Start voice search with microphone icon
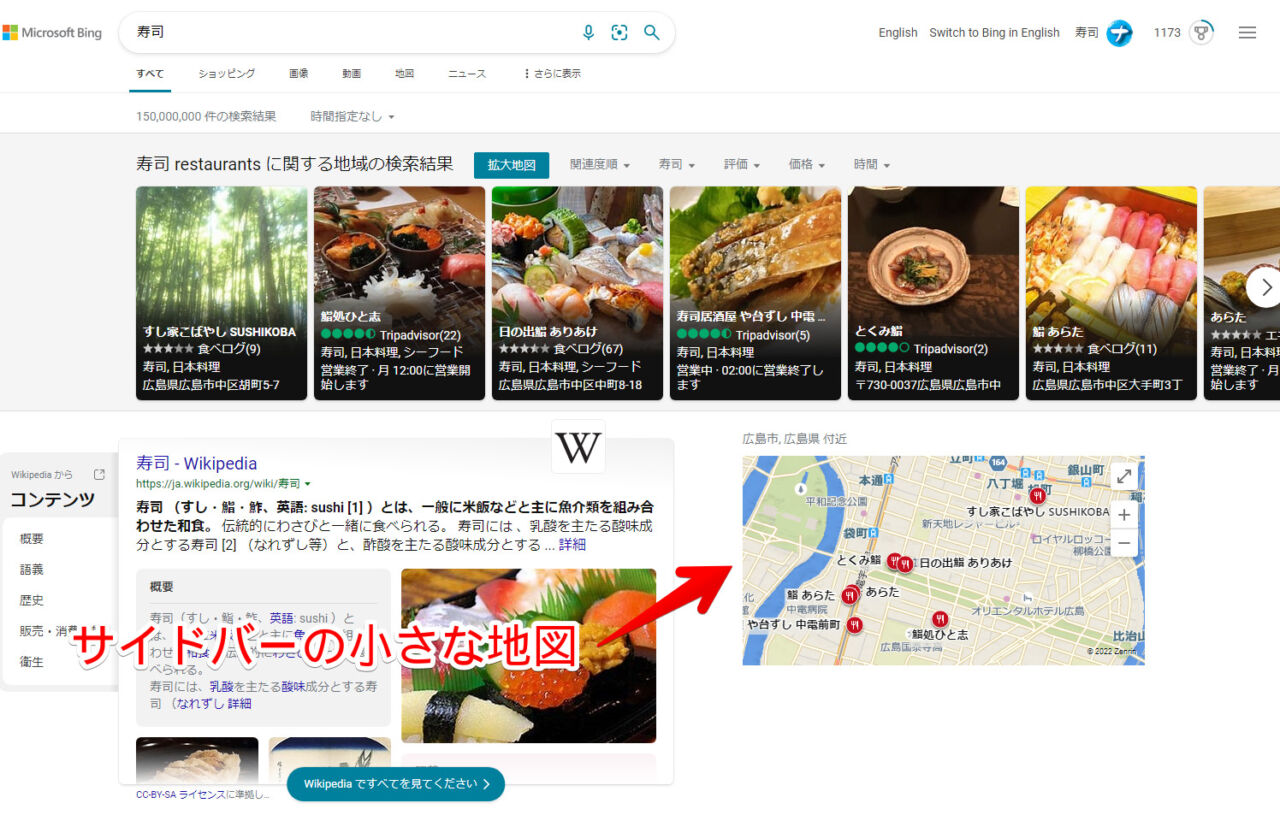The height and width of the screenshot is (815, 1280). [x=588, y=33]
